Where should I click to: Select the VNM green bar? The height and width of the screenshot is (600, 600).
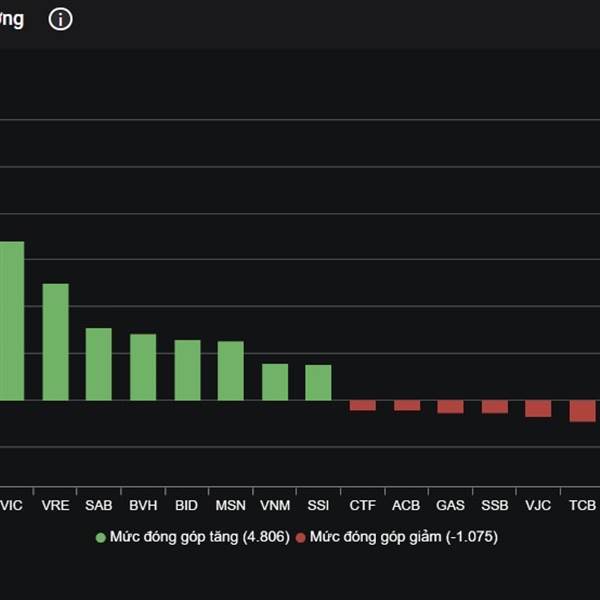coord(275,381)
